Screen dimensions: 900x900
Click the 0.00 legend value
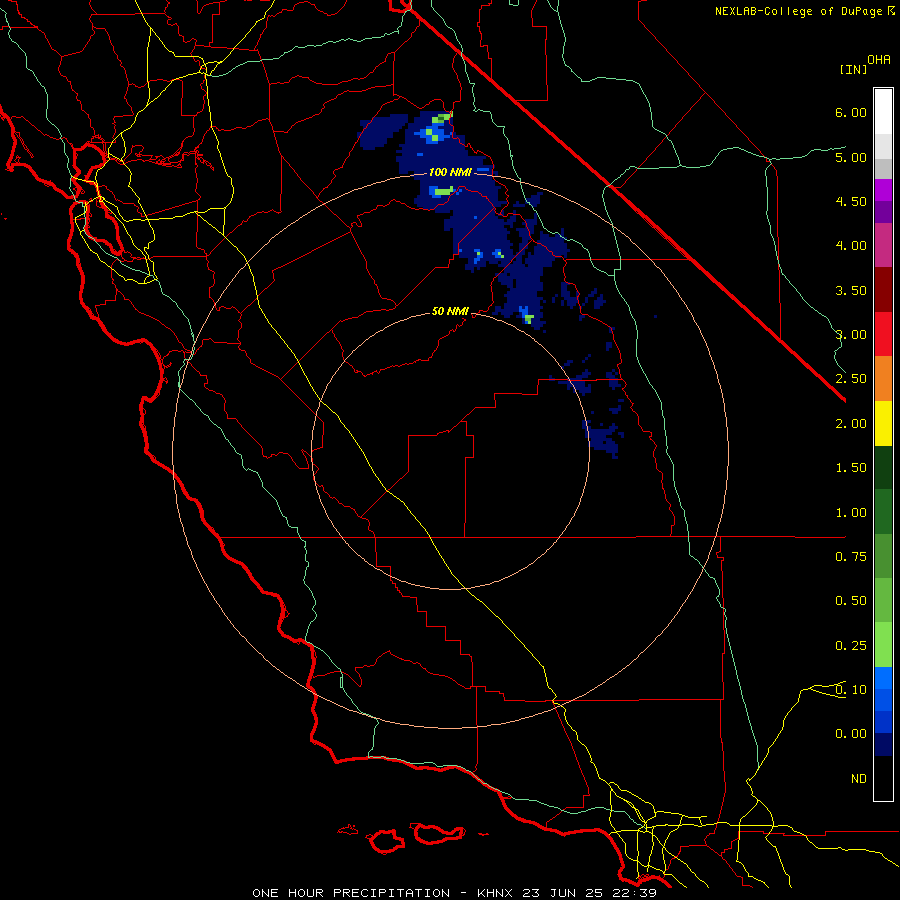[x=851, y=734]
